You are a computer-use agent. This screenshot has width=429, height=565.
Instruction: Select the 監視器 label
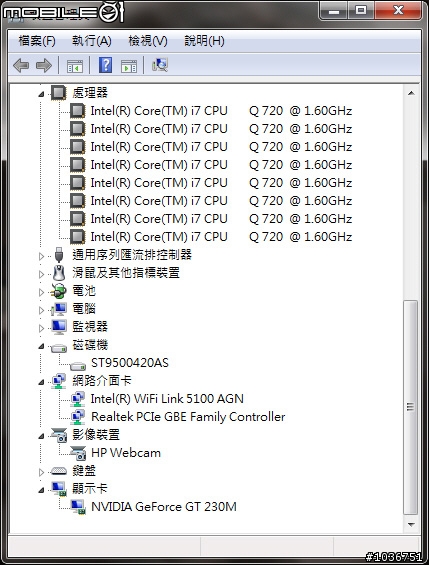tap(90, 327)
